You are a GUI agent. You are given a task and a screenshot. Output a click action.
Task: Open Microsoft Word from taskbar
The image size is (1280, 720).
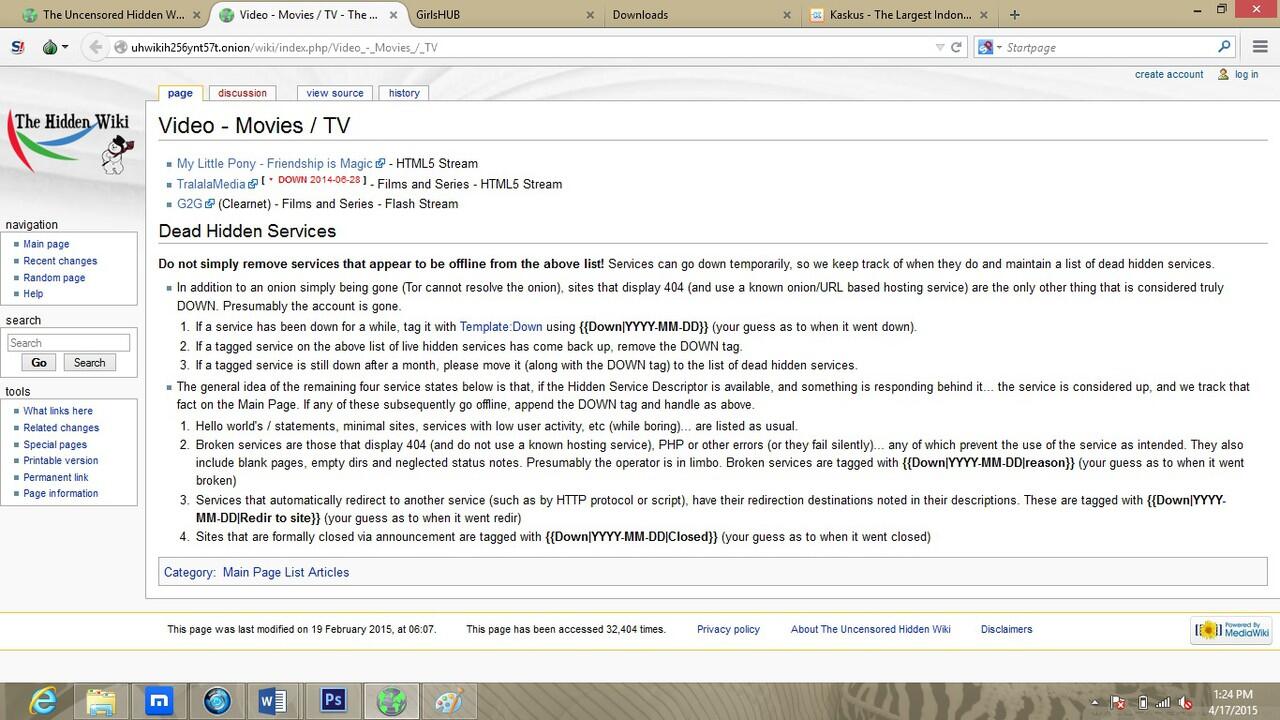pyautogui.click(x=273, y=701)
